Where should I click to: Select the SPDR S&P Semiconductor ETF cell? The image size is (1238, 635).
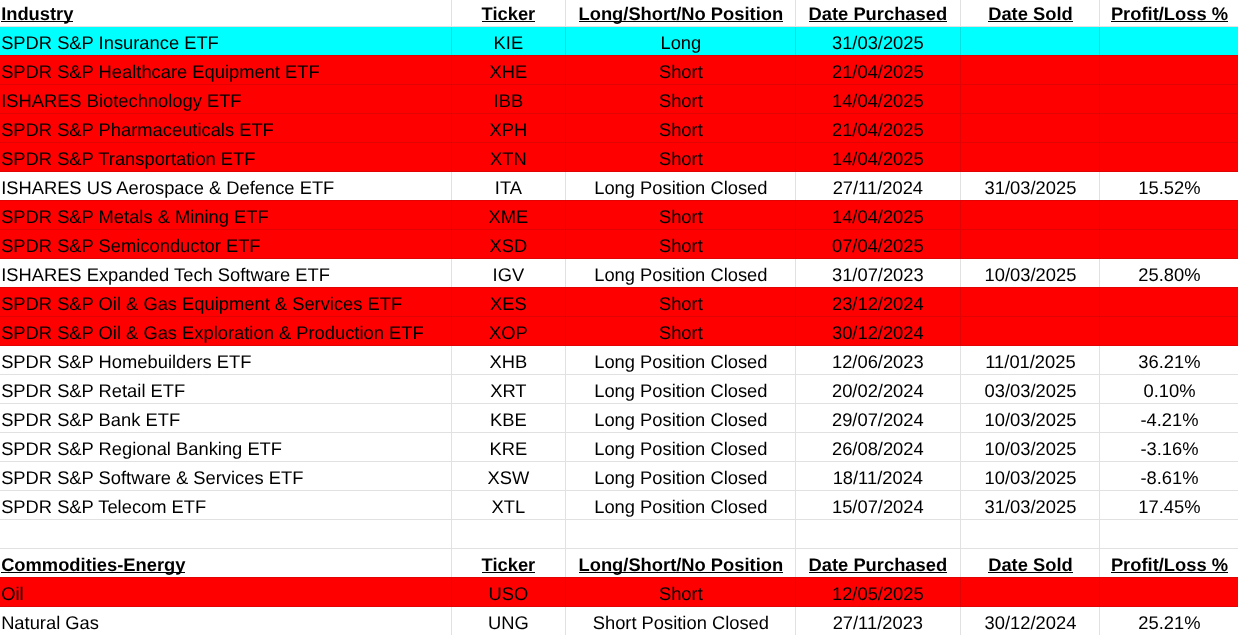pyautogui.click(x=131, y=246)
